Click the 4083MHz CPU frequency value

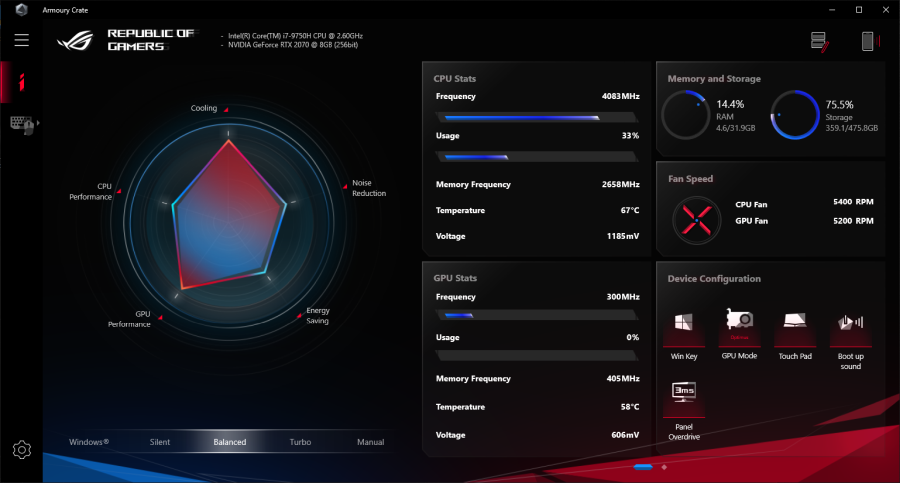point(620,96)
